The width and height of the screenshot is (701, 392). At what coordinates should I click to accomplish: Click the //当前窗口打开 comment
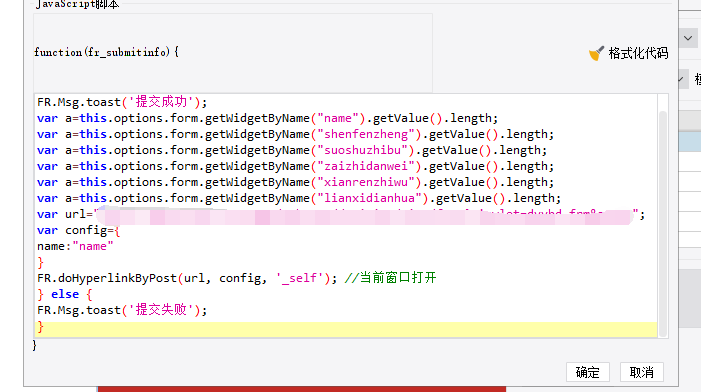click(390, 278)
